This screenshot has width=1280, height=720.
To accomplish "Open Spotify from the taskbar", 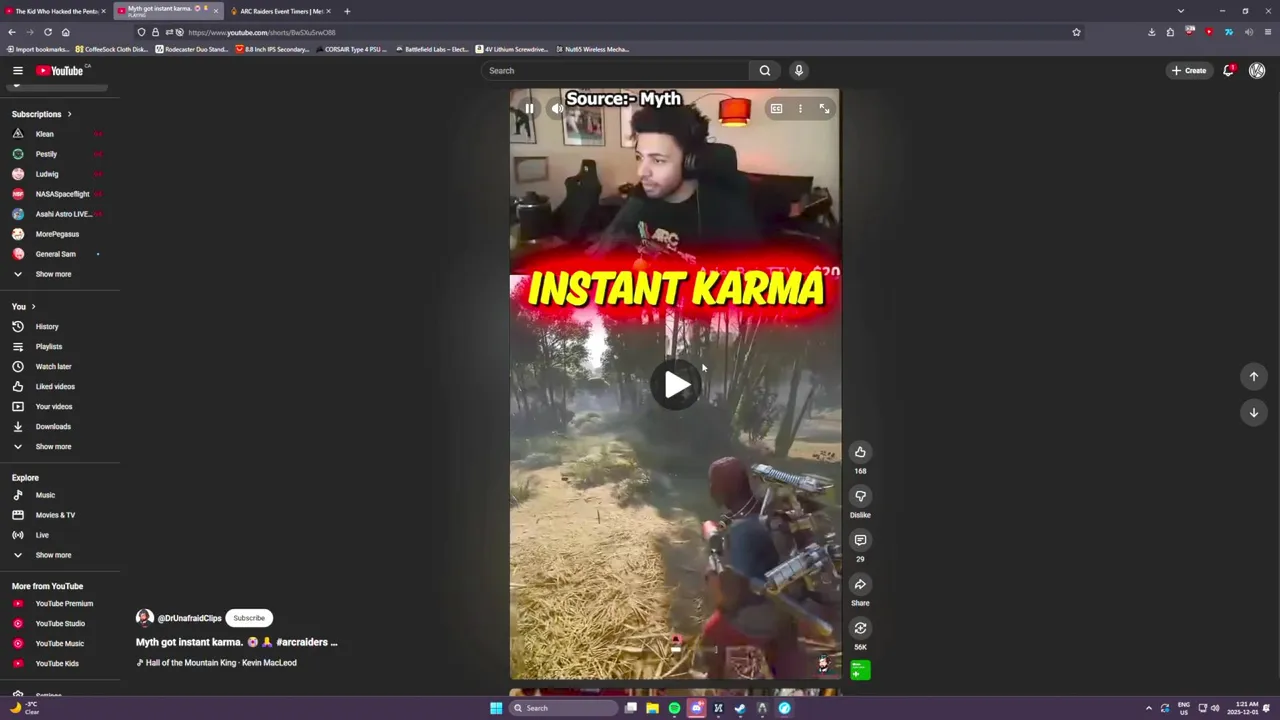I will pos(674,708).
